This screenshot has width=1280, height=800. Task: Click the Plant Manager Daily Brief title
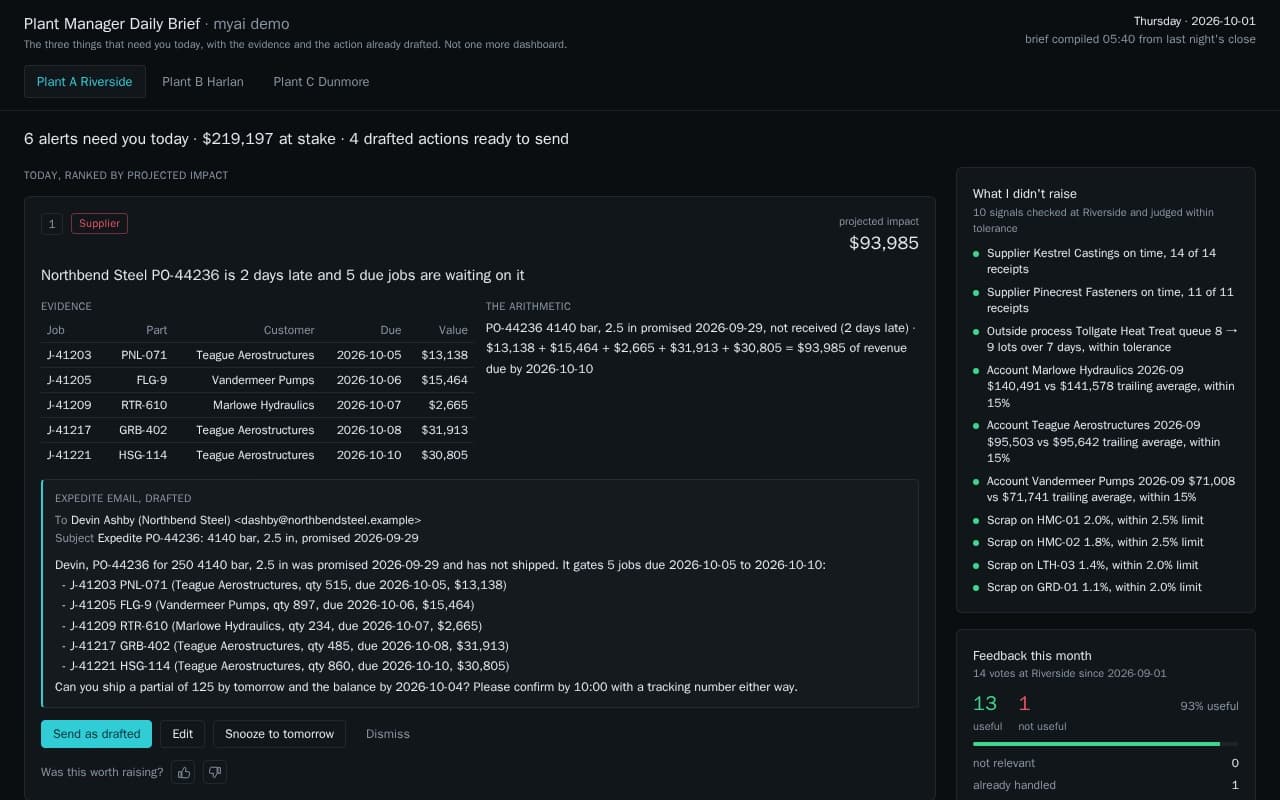112,23
